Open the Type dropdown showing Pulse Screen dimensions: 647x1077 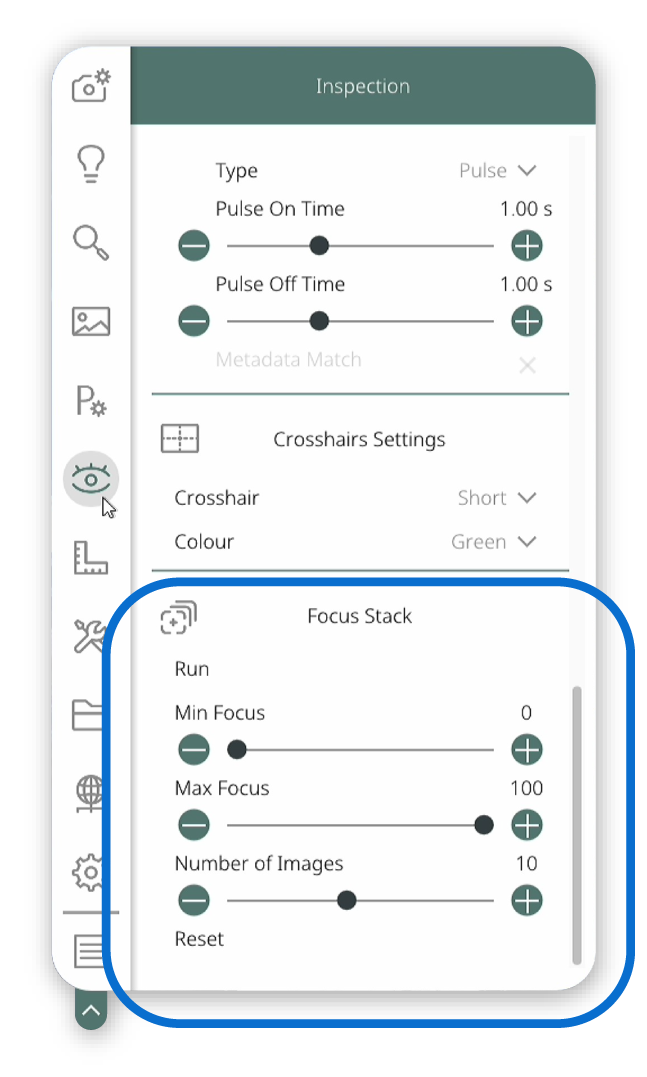coord(498,170)
